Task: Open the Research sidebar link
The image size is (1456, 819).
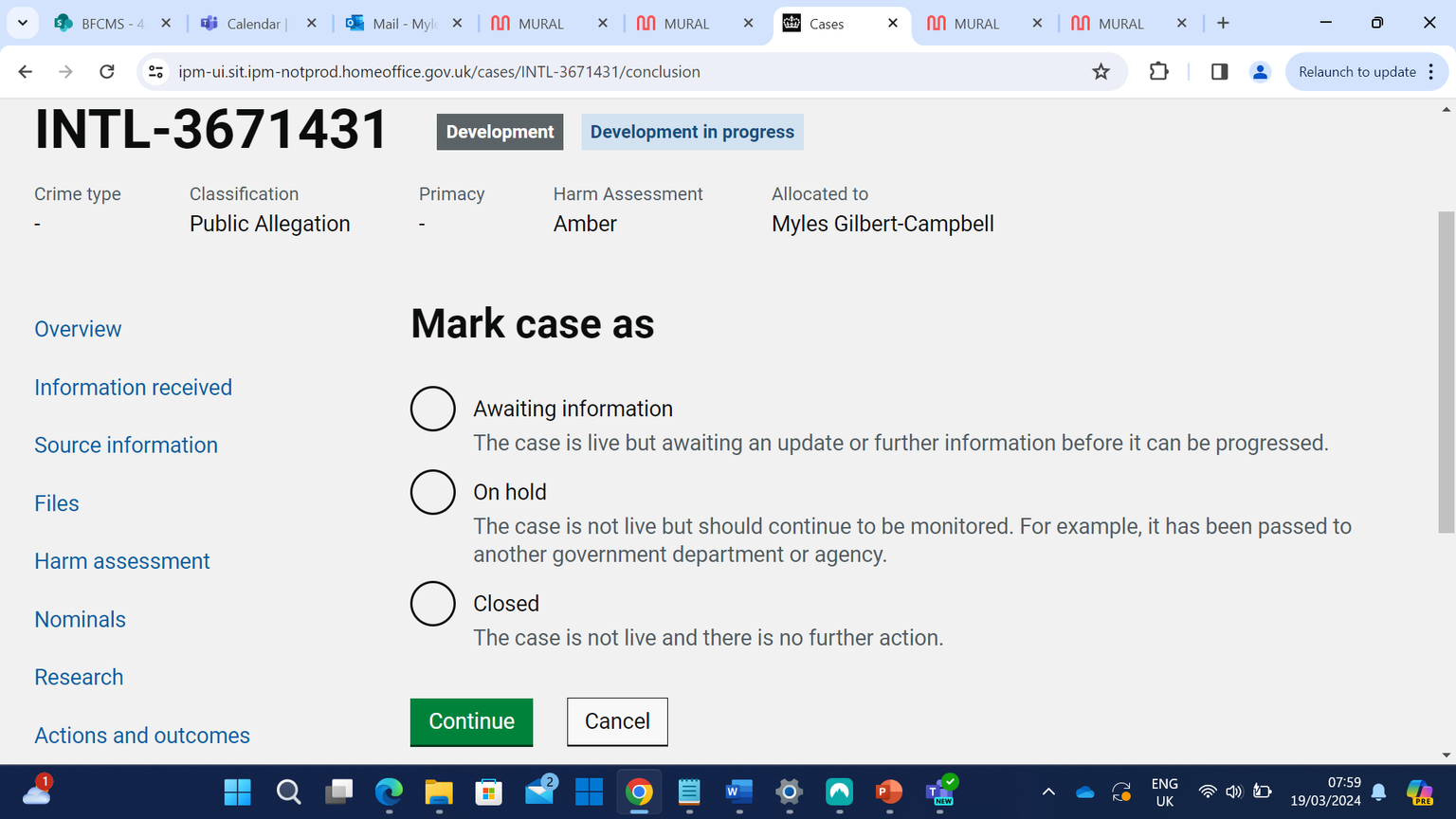Action: (x=79, y=677)
